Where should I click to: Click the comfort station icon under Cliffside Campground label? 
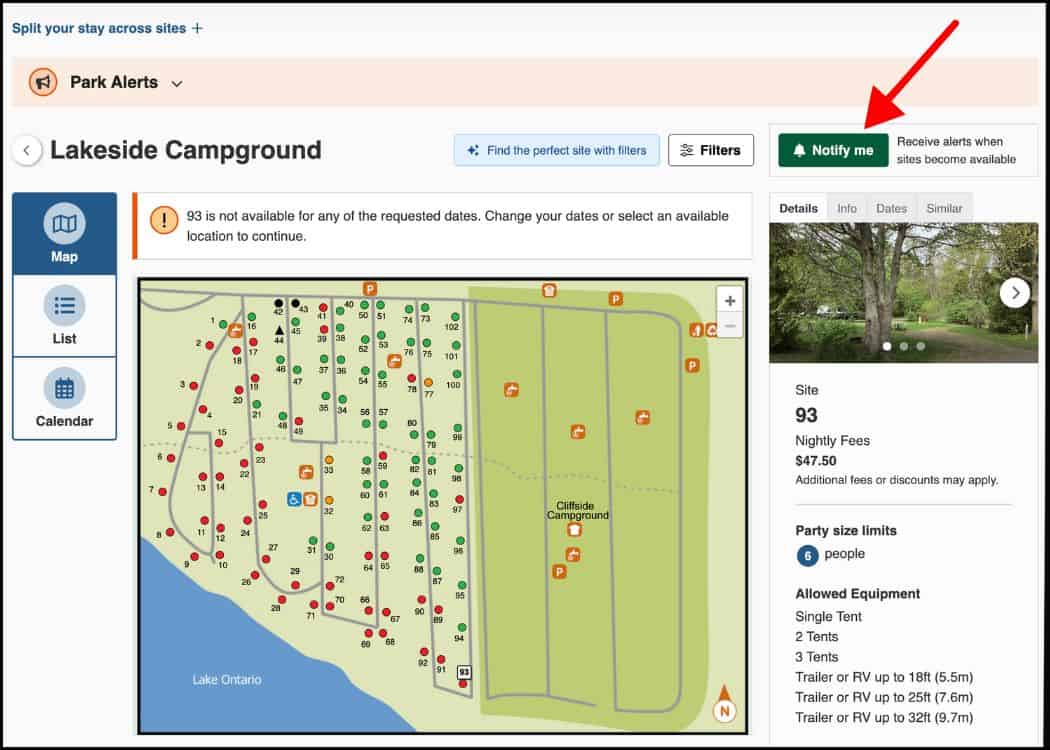[574, 530]
